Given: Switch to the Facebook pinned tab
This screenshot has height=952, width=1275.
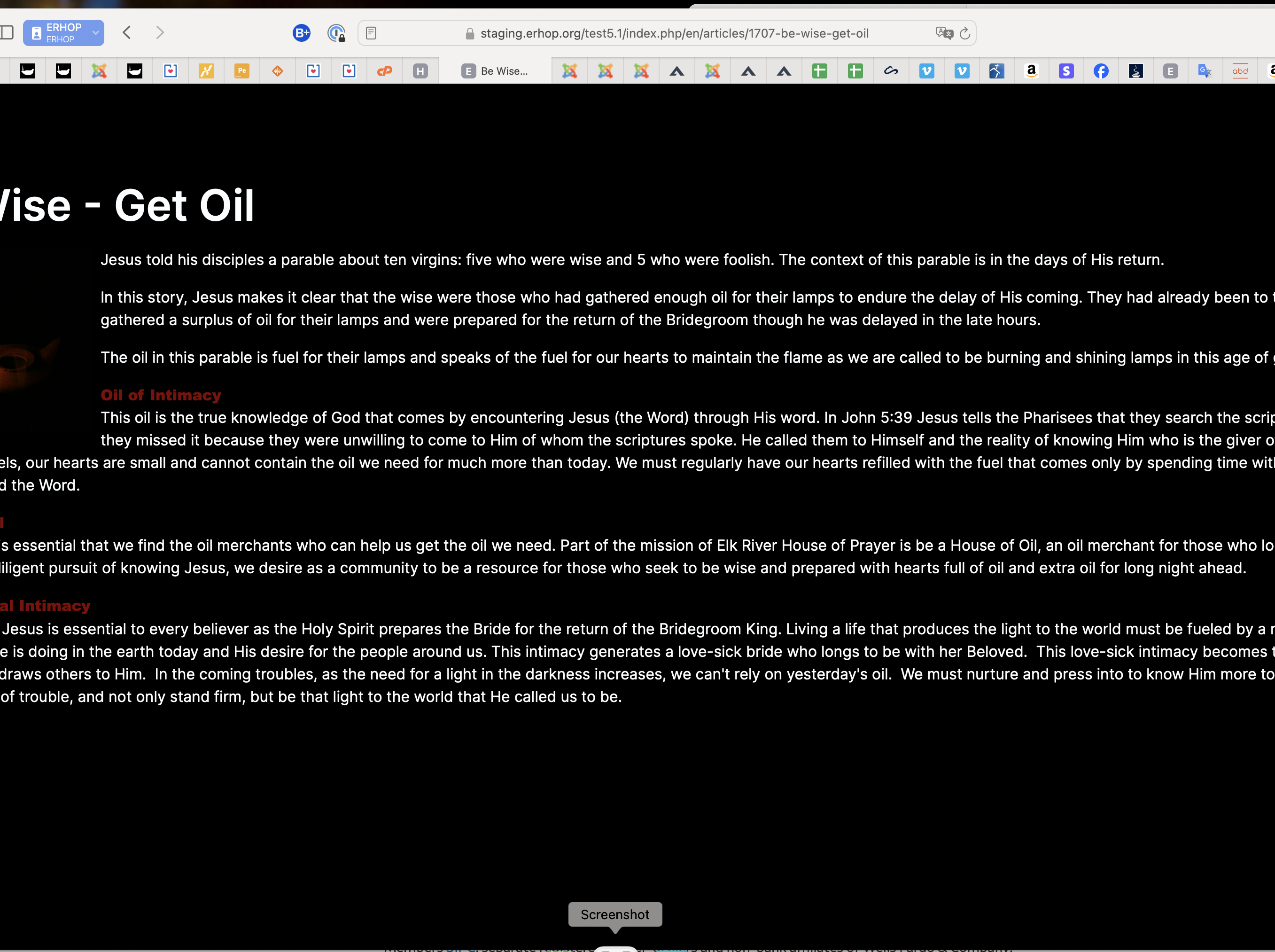Looking at the screenshot, I should tap(1101, 71).
